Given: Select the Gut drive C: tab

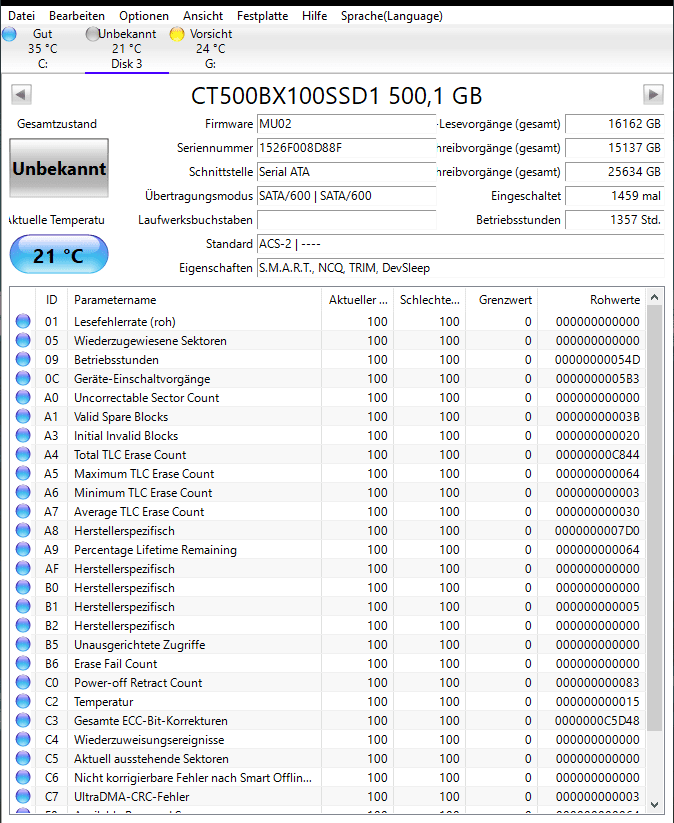Looking at the screenshot, I should (x=43, y=49).
